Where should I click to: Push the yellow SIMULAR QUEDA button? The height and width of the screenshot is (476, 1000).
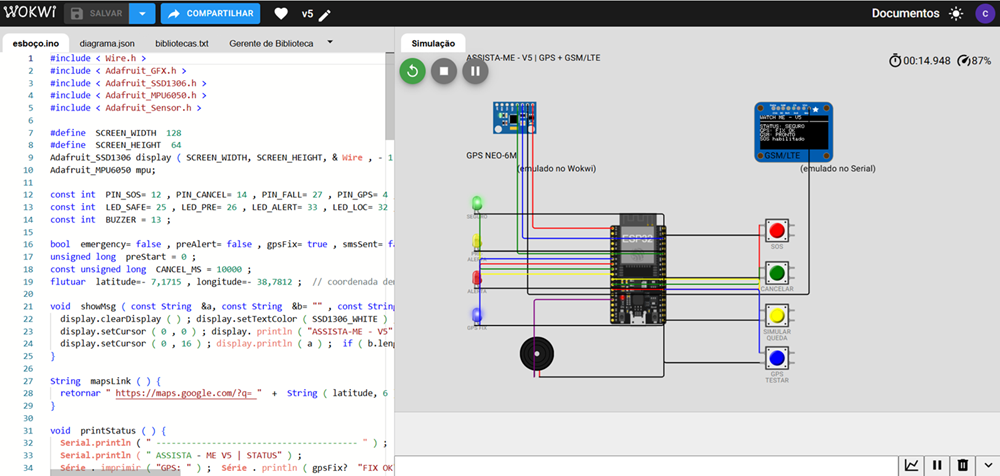coord(777,316)
